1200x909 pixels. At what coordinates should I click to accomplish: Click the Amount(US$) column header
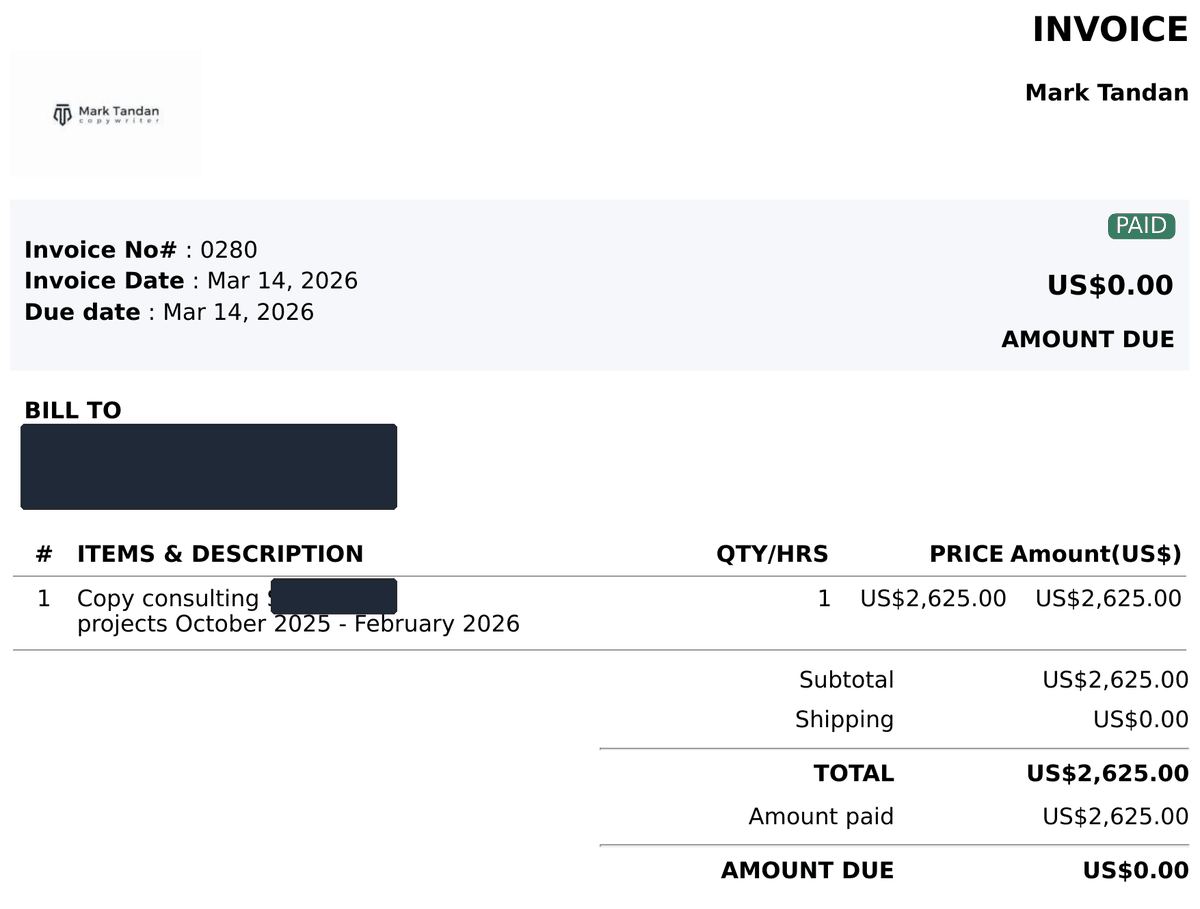pos(1096,554)
